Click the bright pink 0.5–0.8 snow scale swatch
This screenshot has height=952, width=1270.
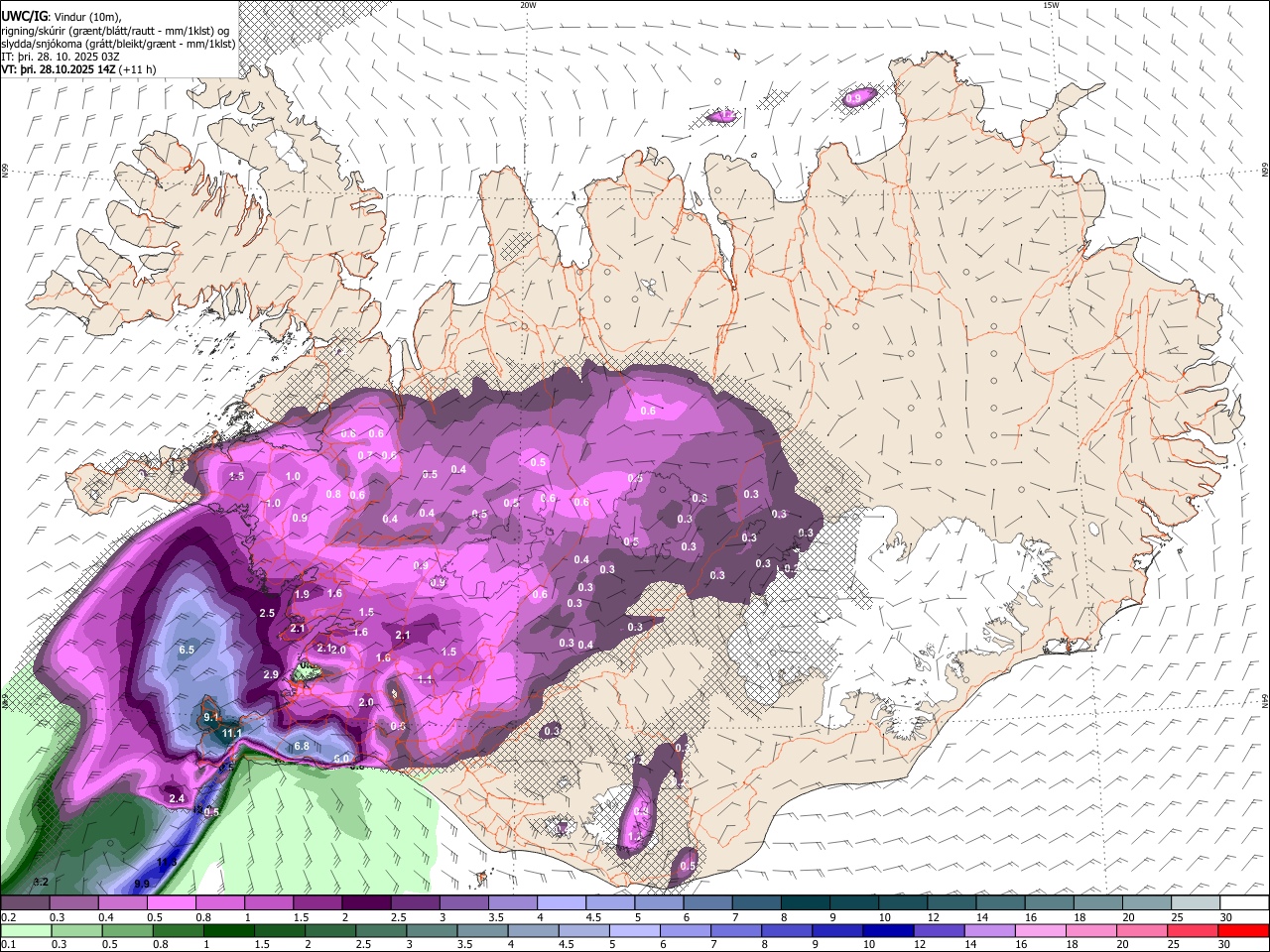click(171, 903)
